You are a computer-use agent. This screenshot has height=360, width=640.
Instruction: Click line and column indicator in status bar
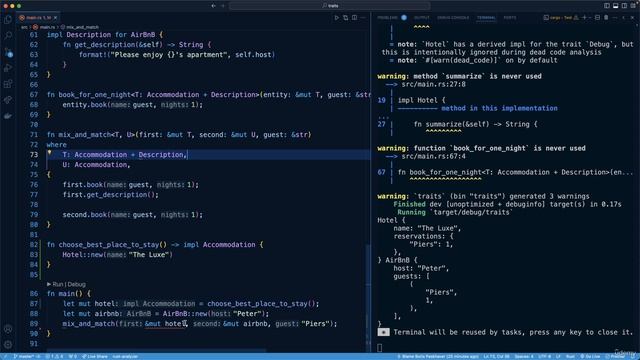pos(496,356)
